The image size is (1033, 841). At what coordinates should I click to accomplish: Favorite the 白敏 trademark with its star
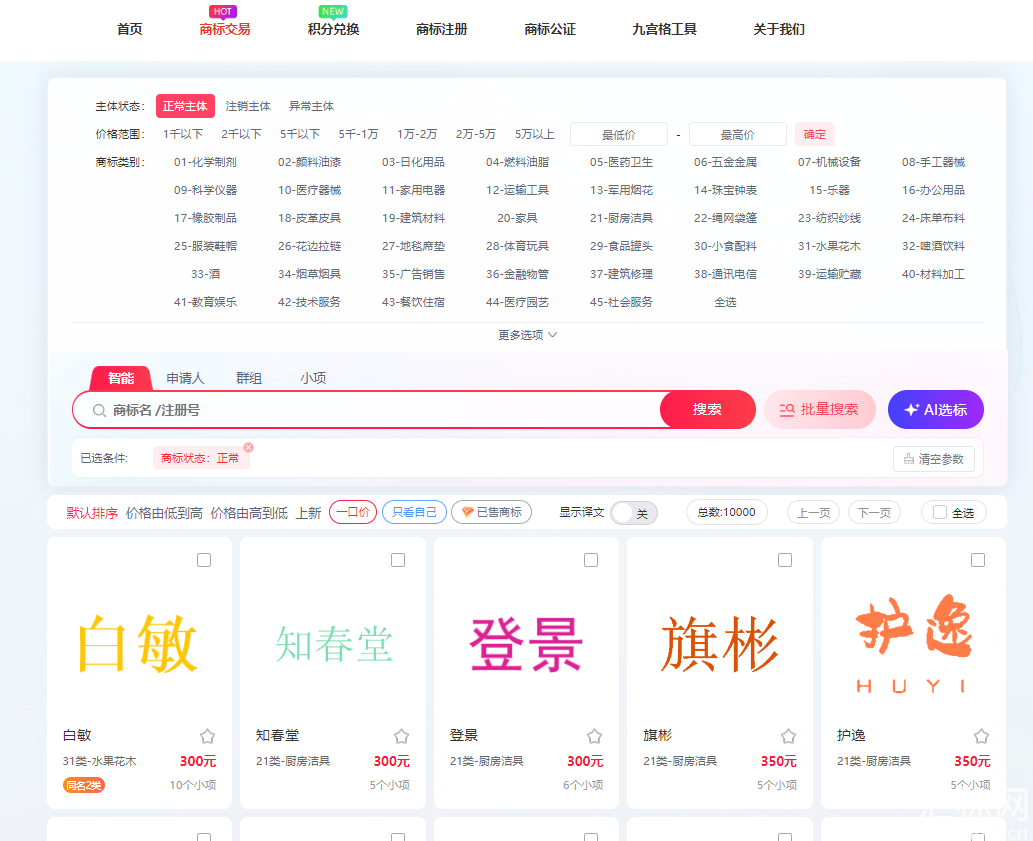click(208, 736)
